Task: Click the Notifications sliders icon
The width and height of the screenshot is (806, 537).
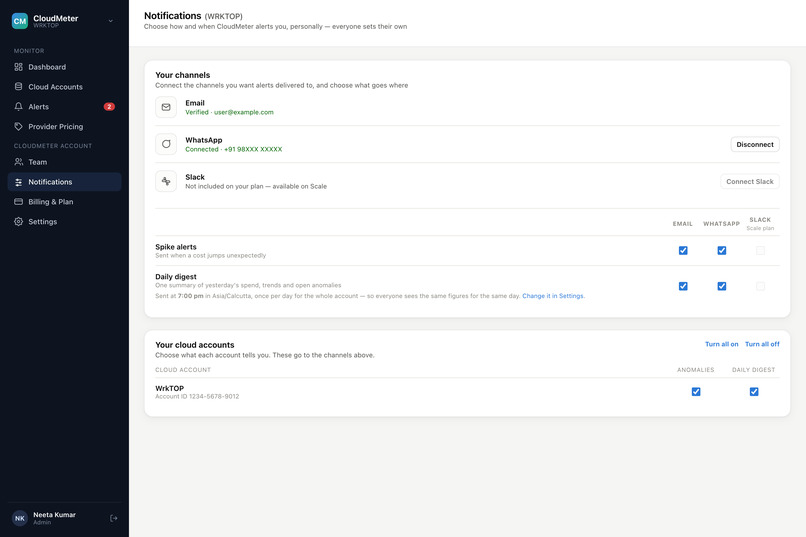Action: [19, 182]
